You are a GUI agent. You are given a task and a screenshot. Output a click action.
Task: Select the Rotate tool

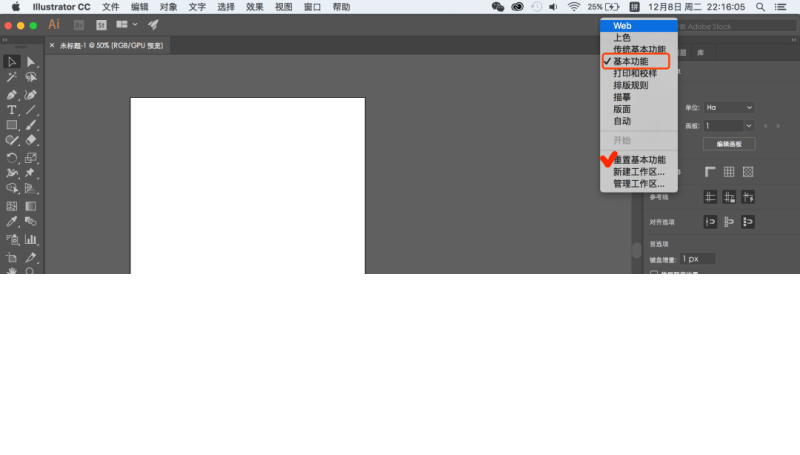click(x=12, y=158)
